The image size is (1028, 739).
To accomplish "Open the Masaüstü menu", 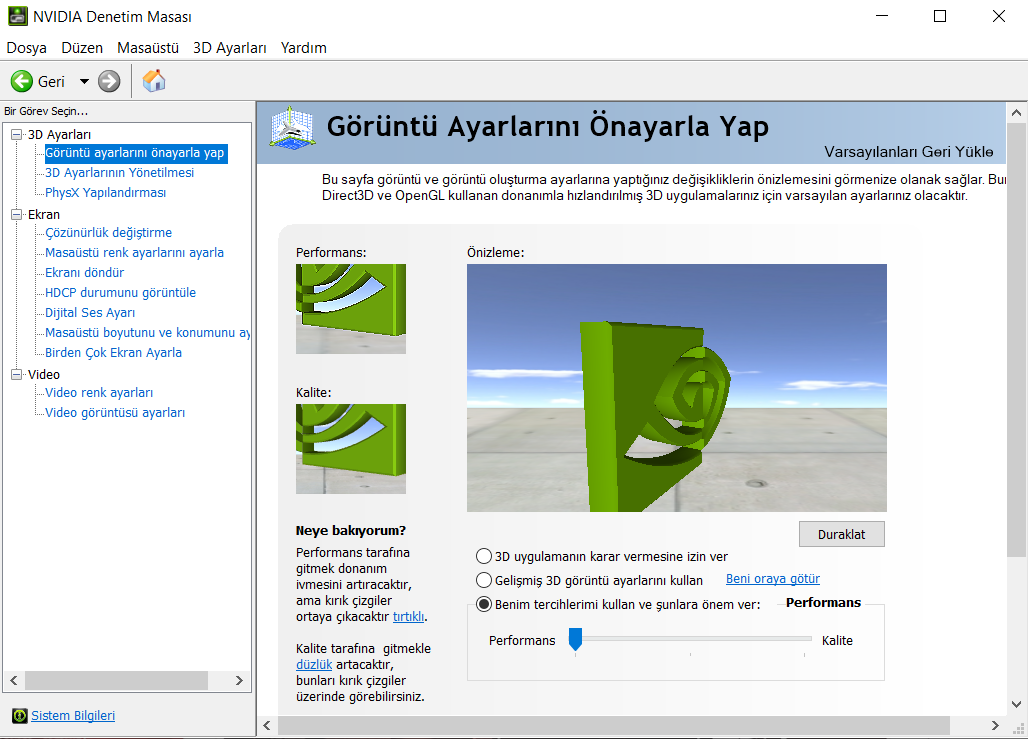I will [147, 48].
